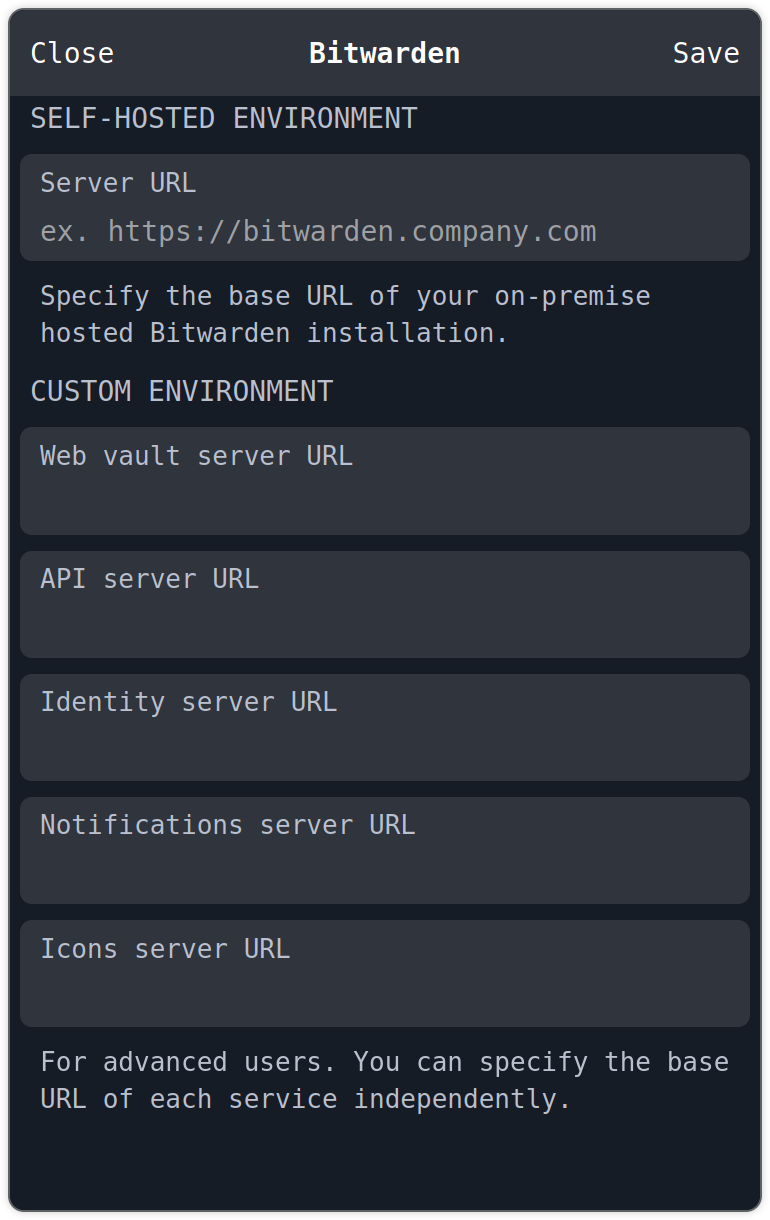Click the Server URL label
The width and height of the screenshot is (770, 1220).
pos(117,183)
